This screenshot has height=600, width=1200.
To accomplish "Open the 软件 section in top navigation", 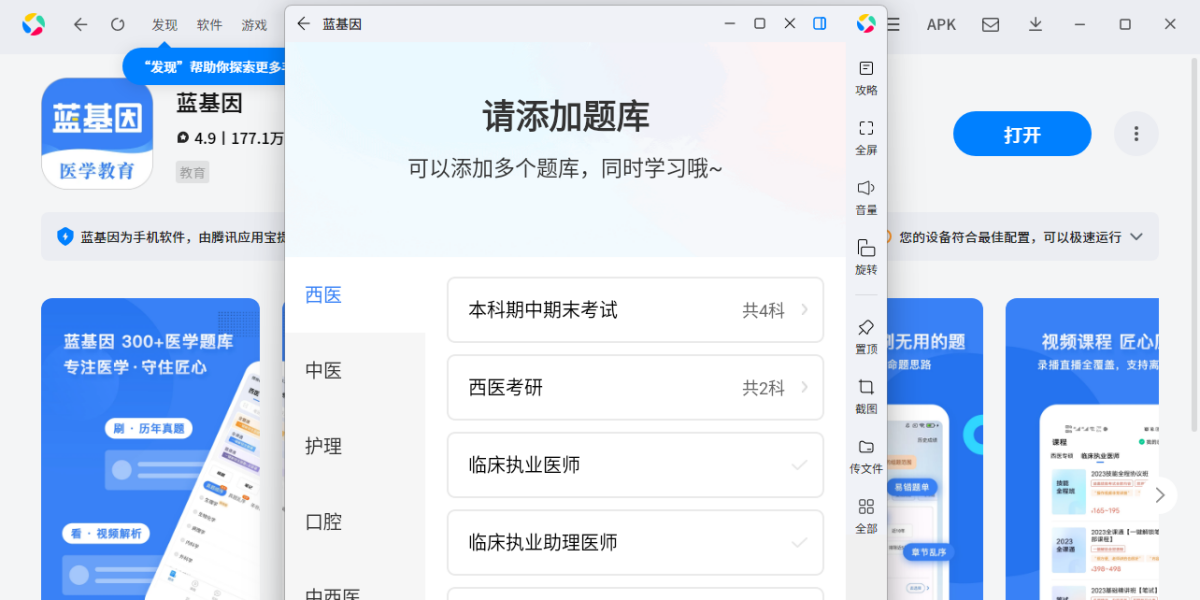I will 209,25.
